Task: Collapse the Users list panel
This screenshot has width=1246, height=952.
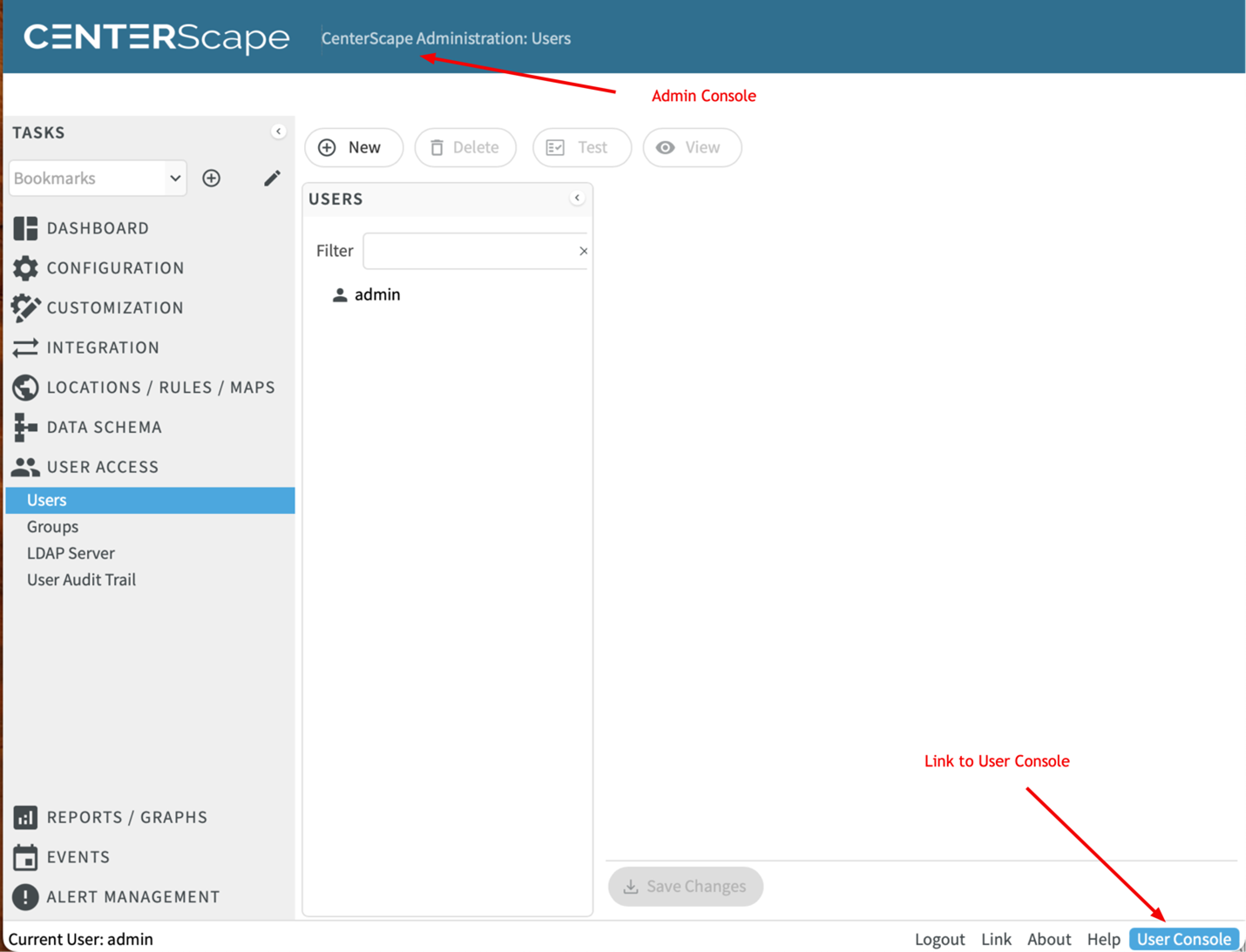Action: point(577,198)
